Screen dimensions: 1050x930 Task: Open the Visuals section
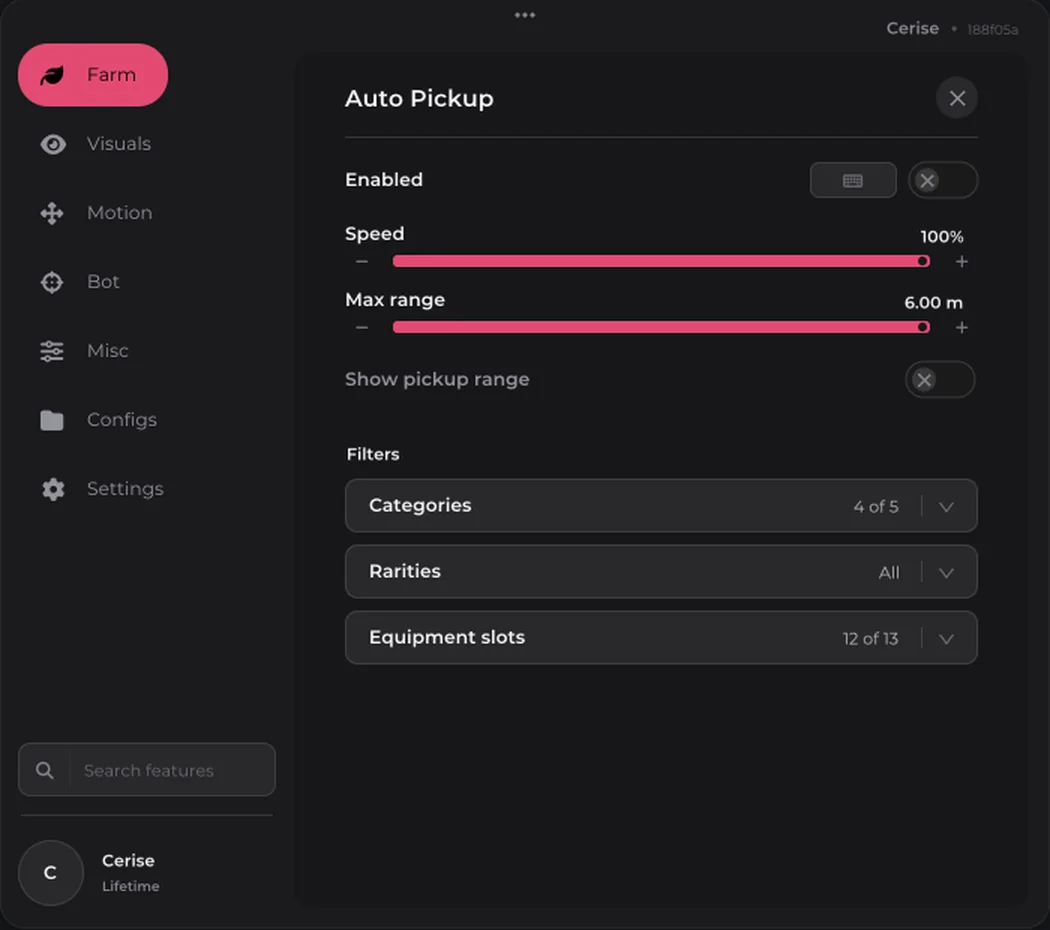pos(95,144)
